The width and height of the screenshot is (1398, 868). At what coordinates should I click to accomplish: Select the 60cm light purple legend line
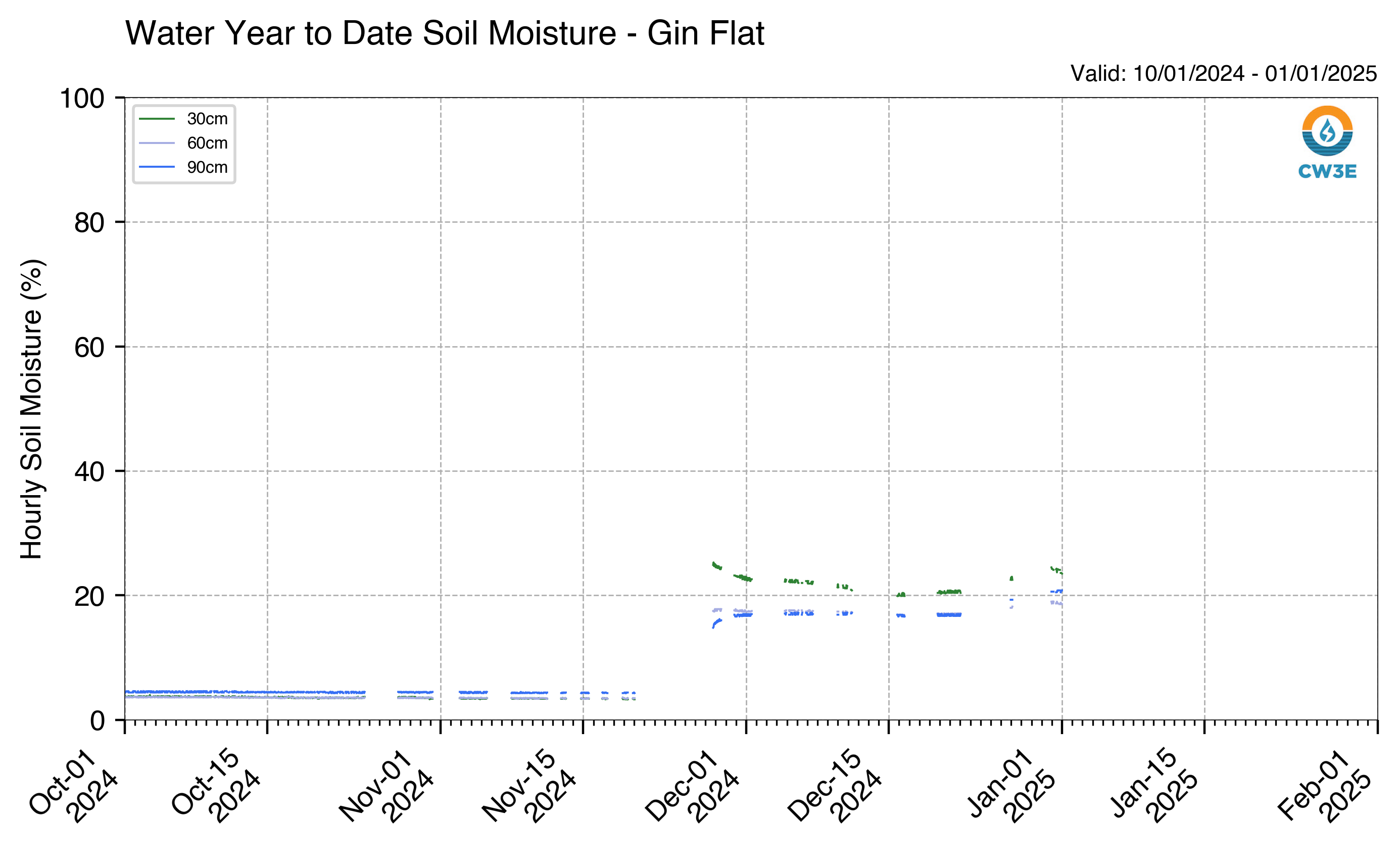coord(157,143)
